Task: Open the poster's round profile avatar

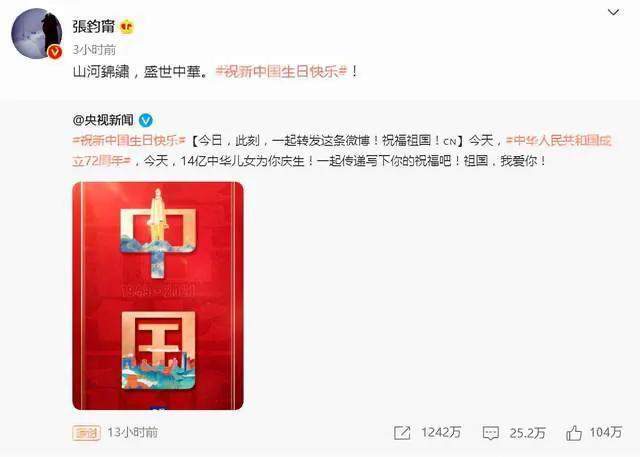Action: [37, 34]
